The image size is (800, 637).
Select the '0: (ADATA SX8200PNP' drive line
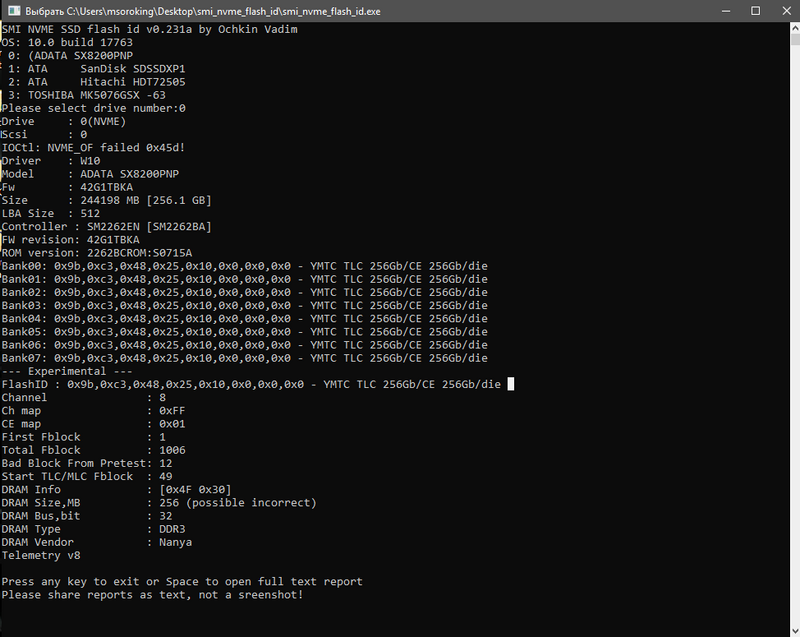70,56
